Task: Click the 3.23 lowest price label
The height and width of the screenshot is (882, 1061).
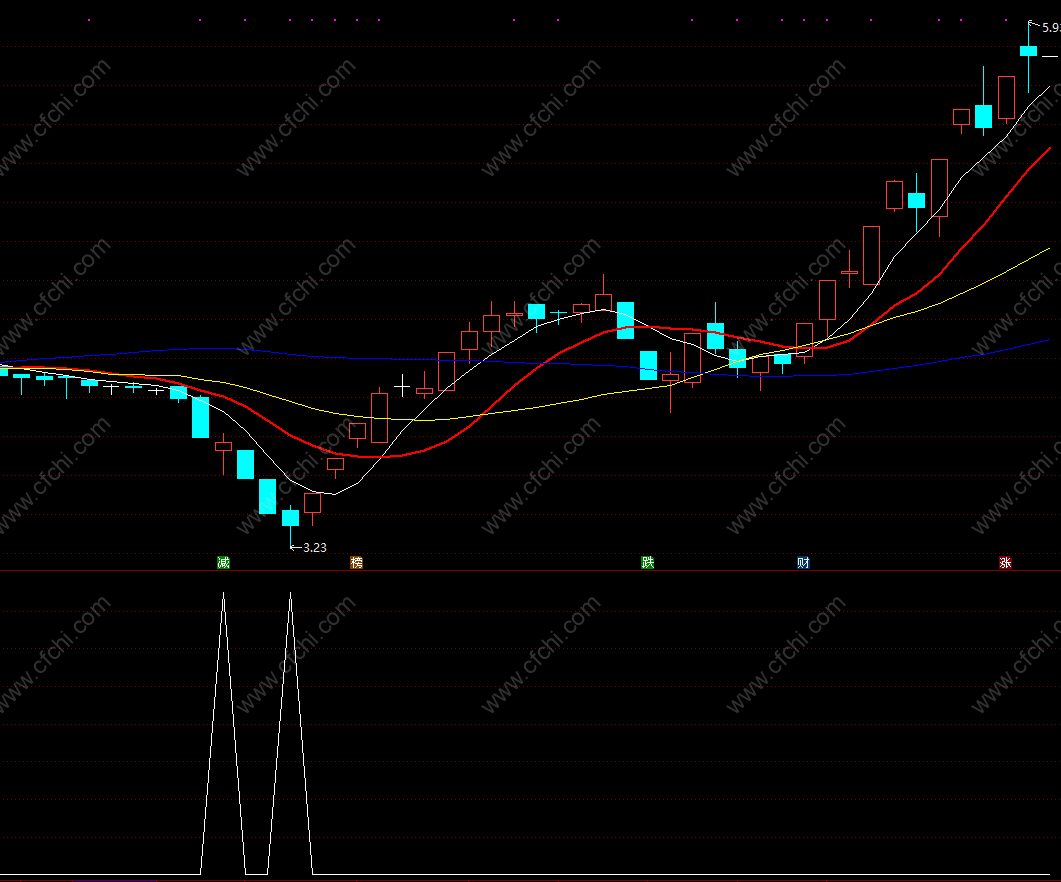Action: pyautogui.click(x=315, y=548)
